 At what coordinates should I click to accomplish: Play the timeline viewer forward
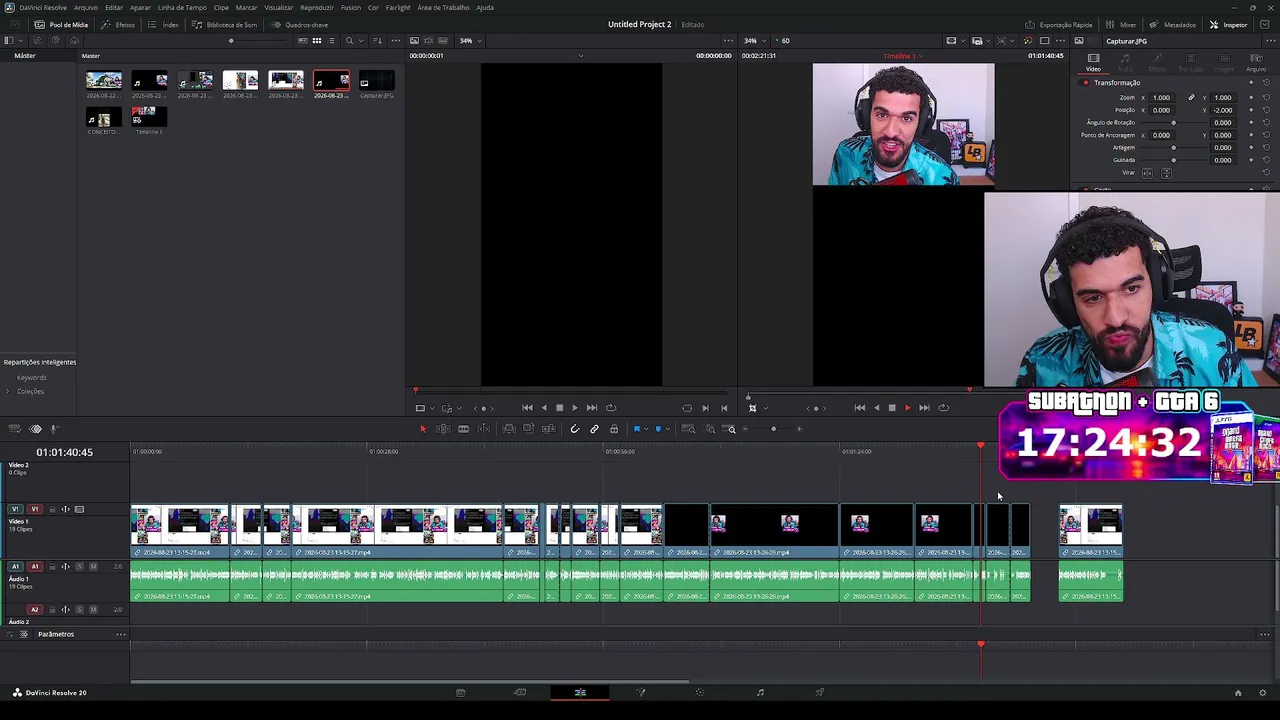tap(908, 408)
